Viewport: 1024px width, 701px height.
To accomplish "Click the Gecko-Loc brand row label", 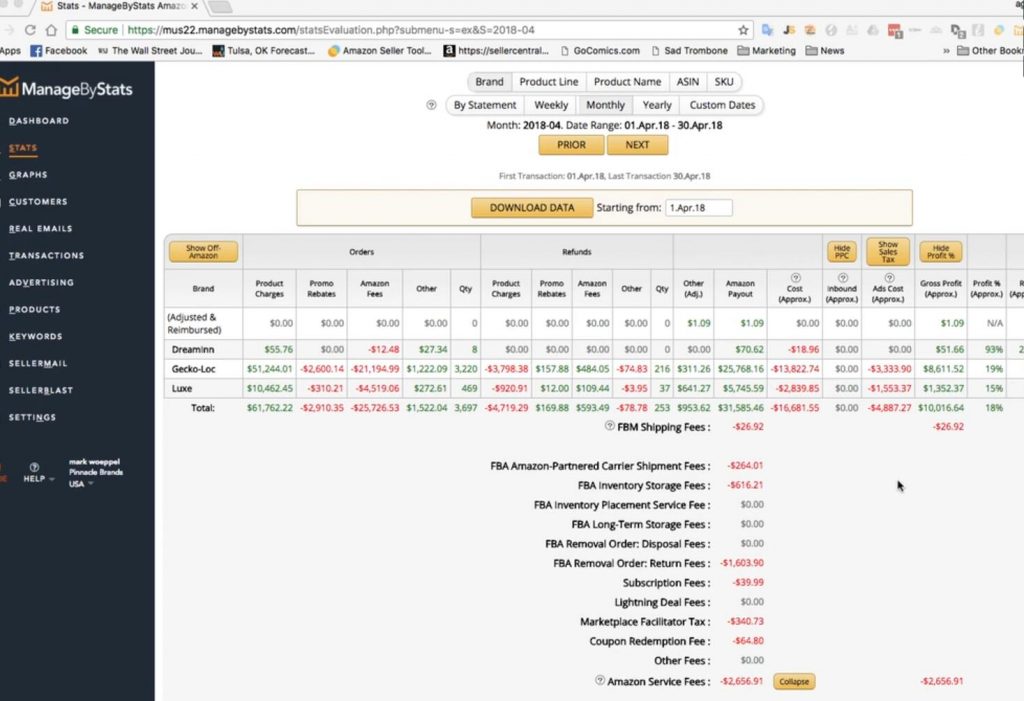I will (193, 369).
